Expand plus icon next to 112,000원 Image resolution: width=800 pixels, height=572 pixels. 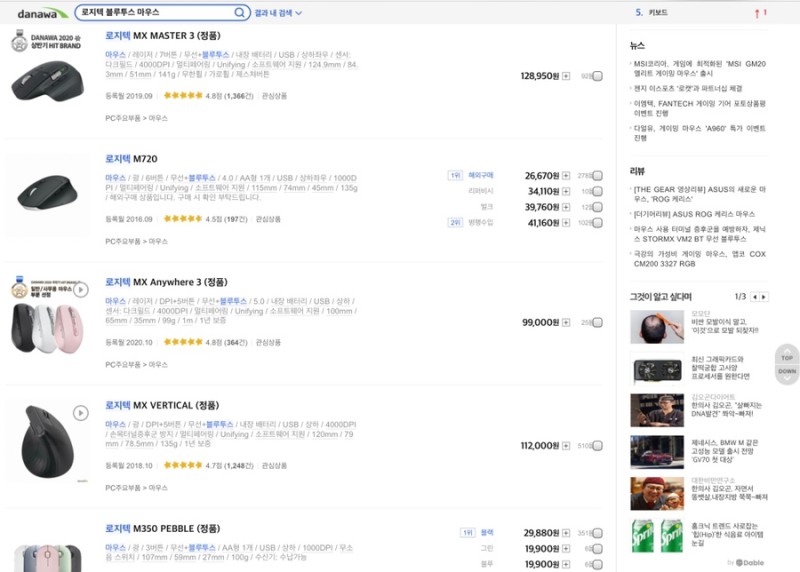566,446
